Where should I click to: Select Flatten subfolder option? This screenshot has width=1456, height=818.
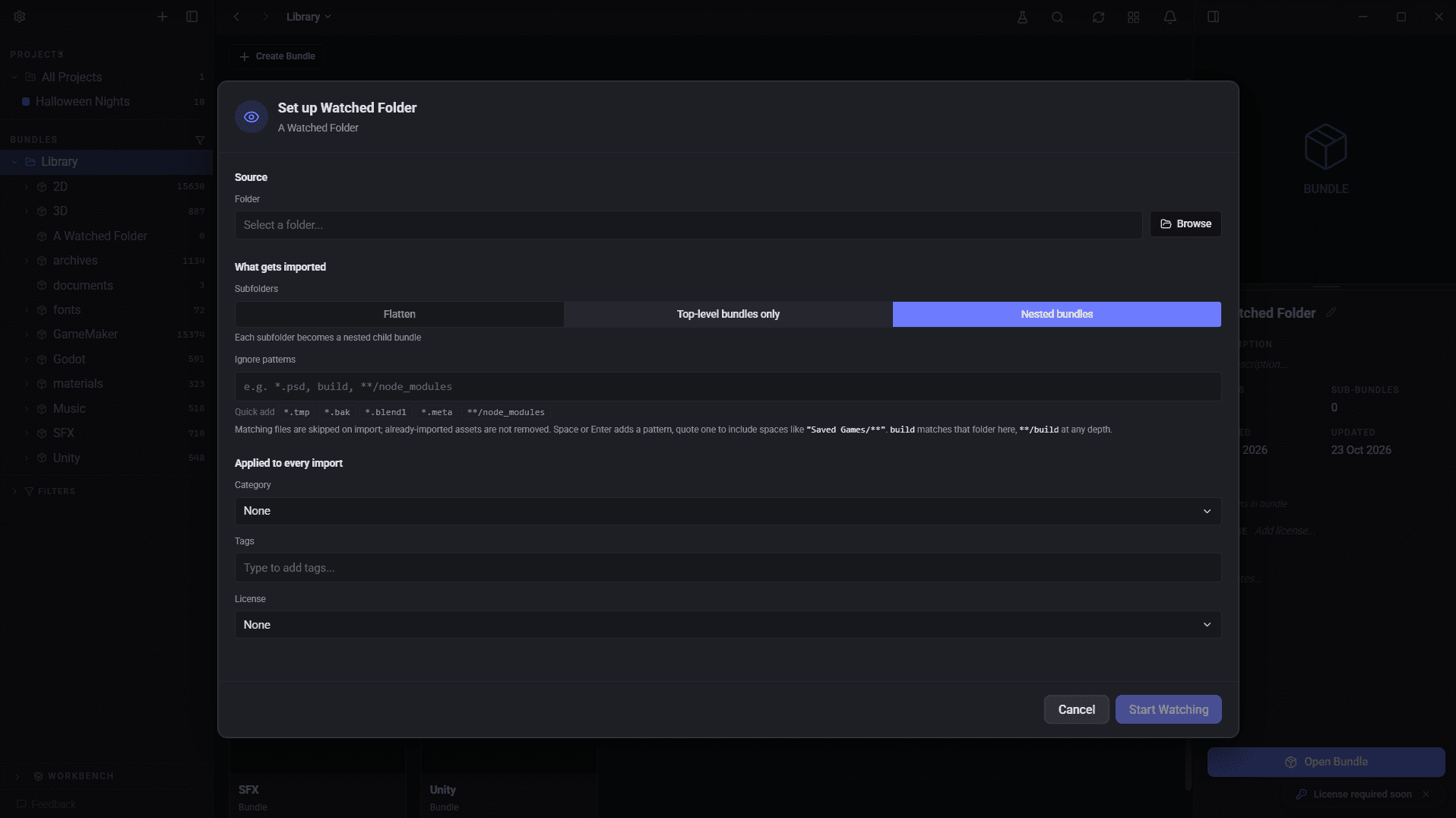(399, 314)
